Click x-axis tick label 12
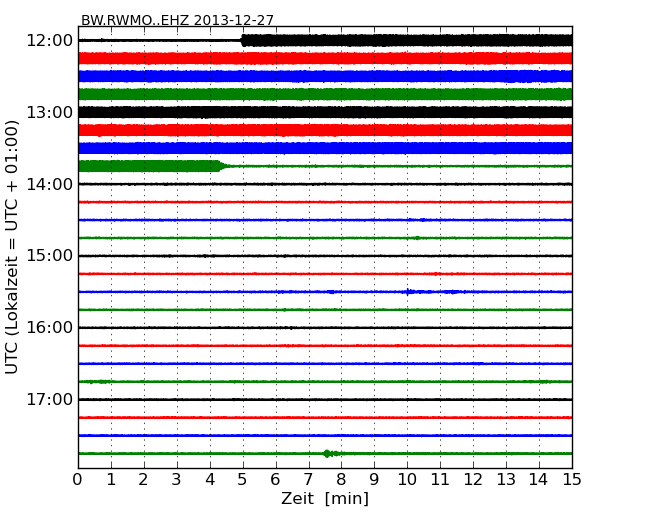 (473, 480)
